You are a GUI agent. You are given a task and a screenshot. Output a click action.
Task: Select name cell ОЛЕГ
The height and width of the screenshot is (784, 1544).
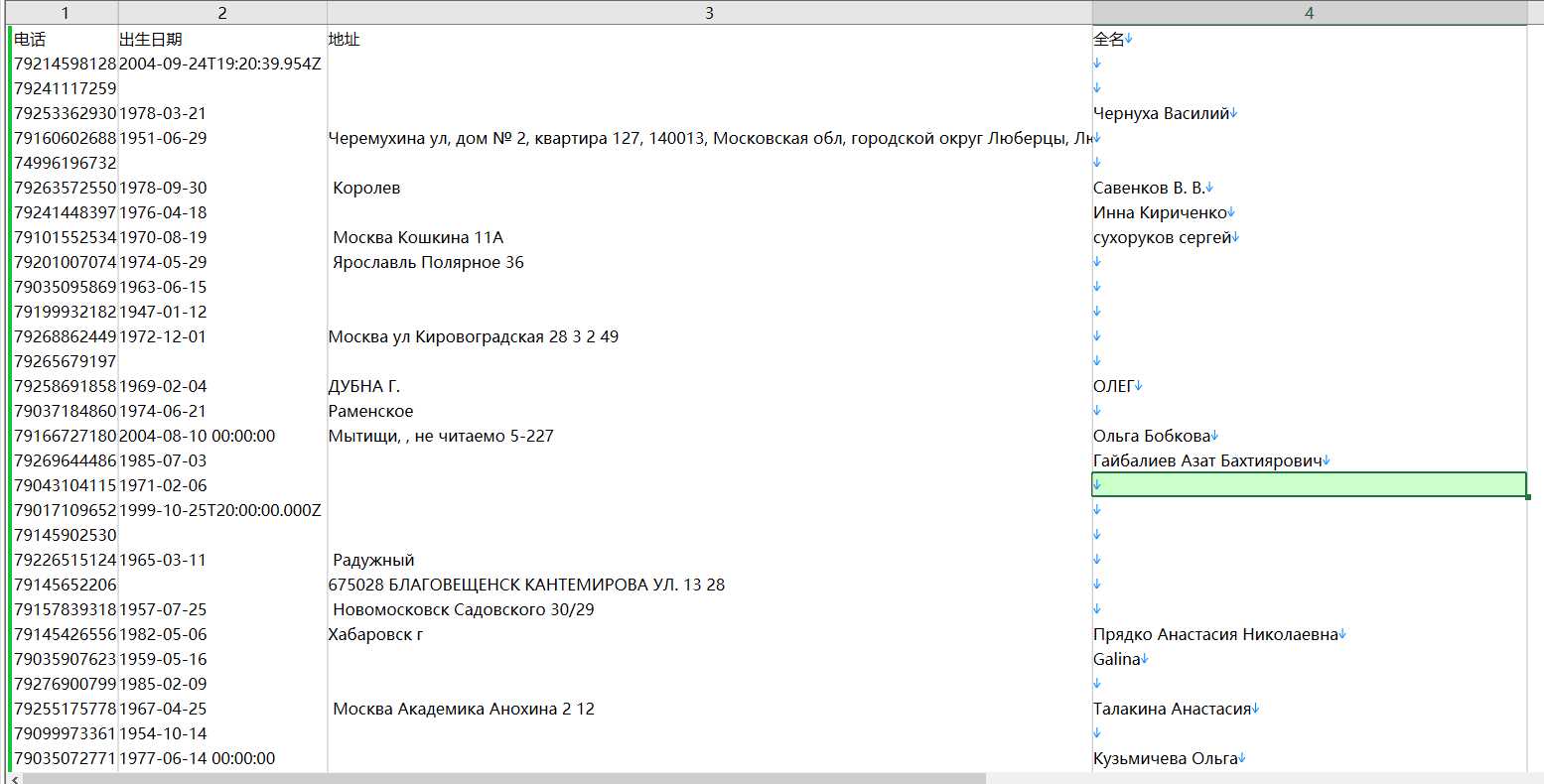tap(1309, 386)
